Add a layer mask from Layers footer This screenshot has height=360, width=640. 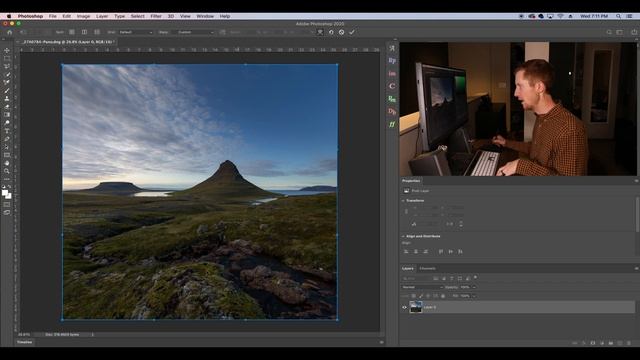[593, 343]
